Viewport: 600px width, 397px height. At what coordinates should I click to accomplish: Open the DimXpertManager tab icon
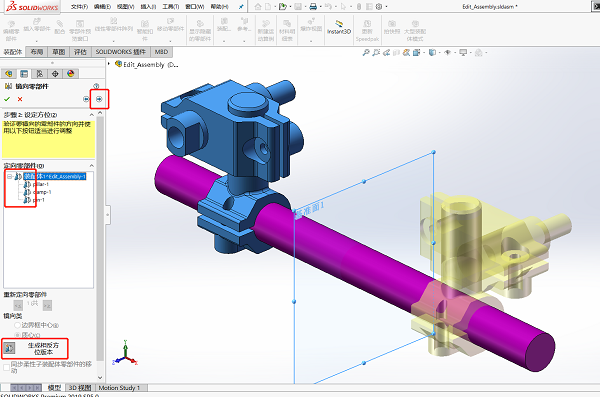click(55, 74)
